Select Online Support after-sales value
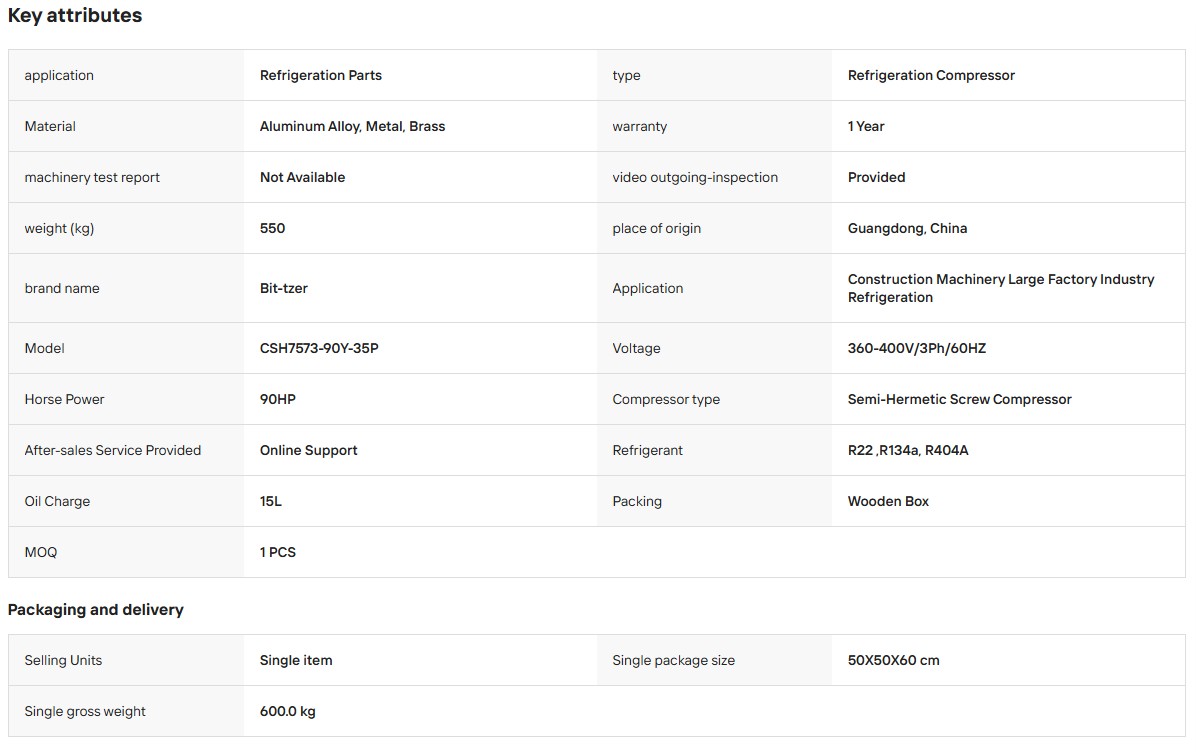This screenshot has width=1196, height=752. [308, 450]
